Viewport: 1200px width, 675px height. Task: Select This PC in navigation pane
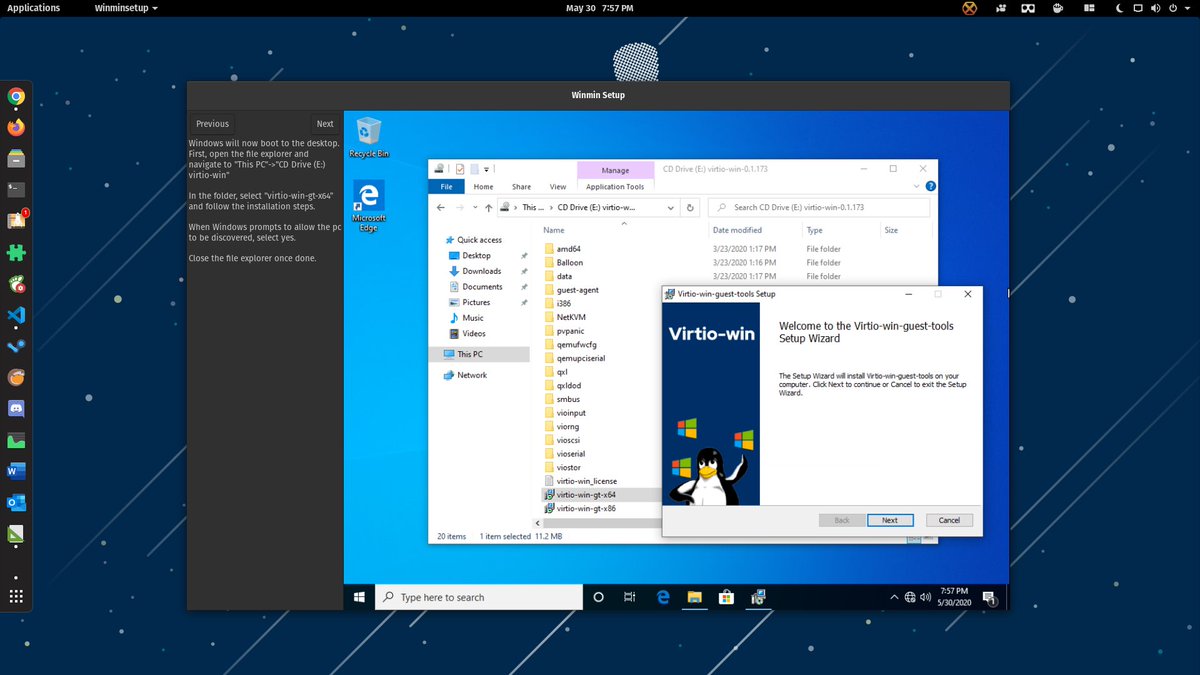[x=479, y=354]
